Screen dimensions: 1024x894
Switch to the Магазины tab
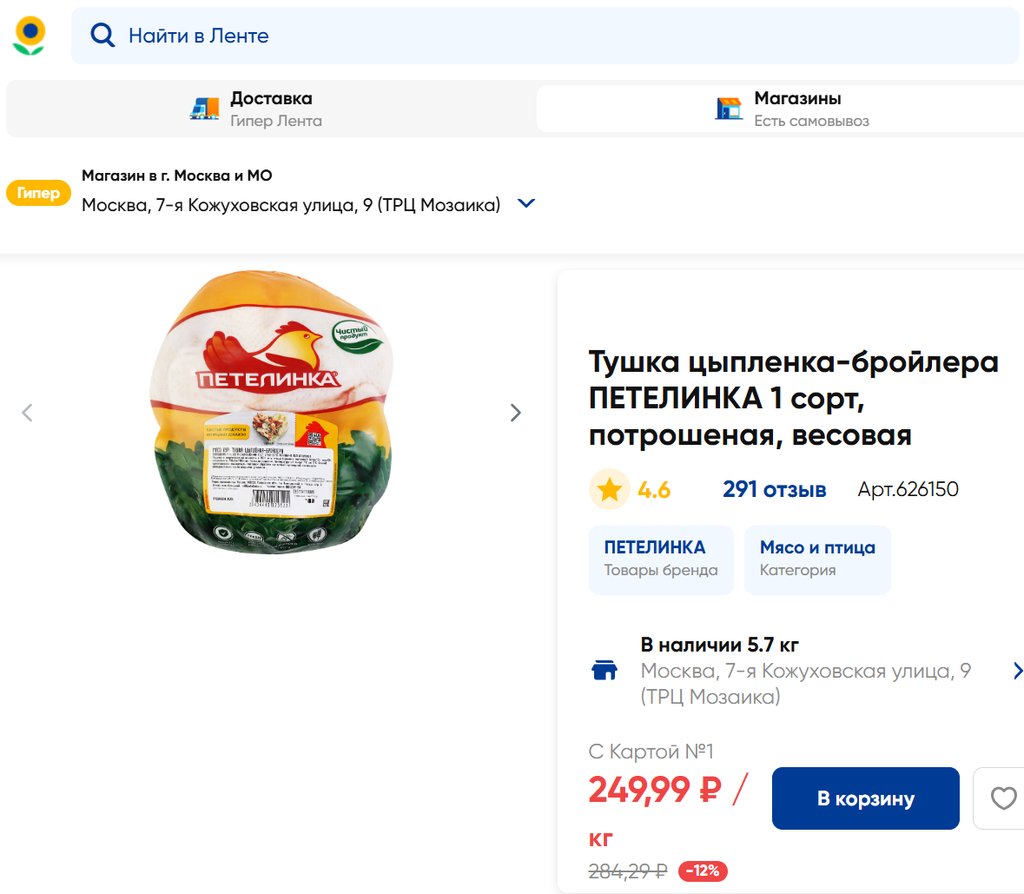point(796,109)
